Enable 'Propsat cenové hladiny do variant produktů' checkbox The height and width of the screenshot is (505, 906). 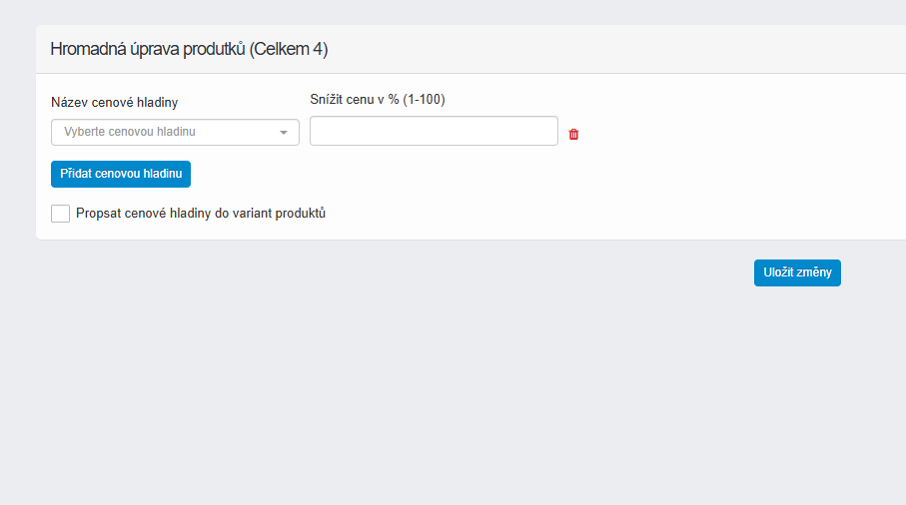[x=60, y=213]
